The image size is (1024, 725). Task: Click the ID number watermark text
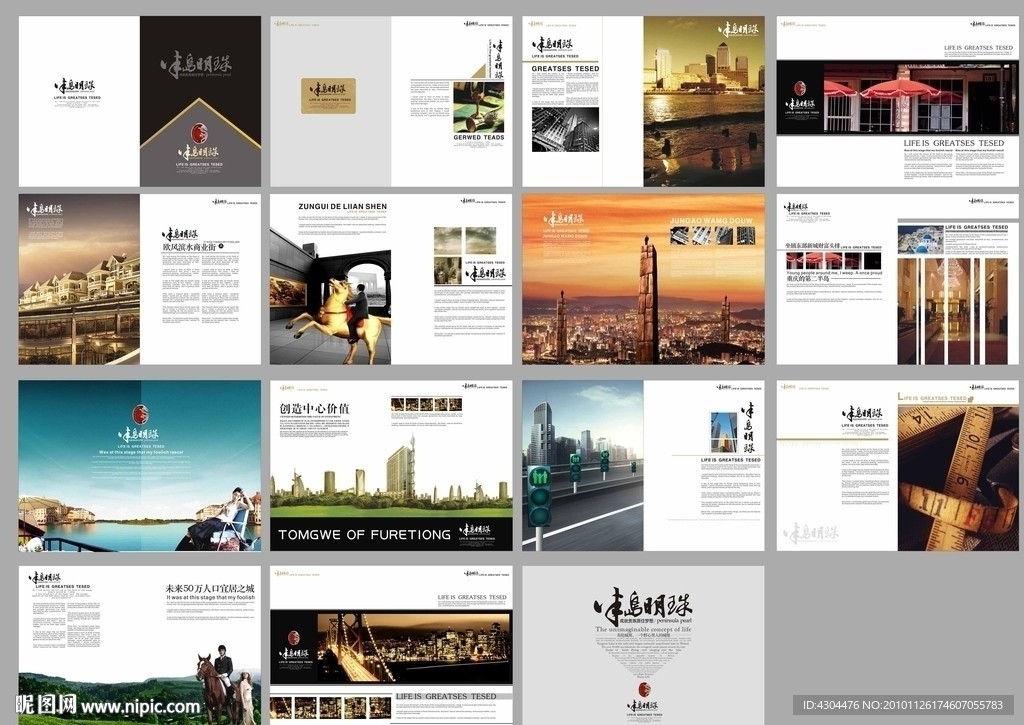point(908,706)
